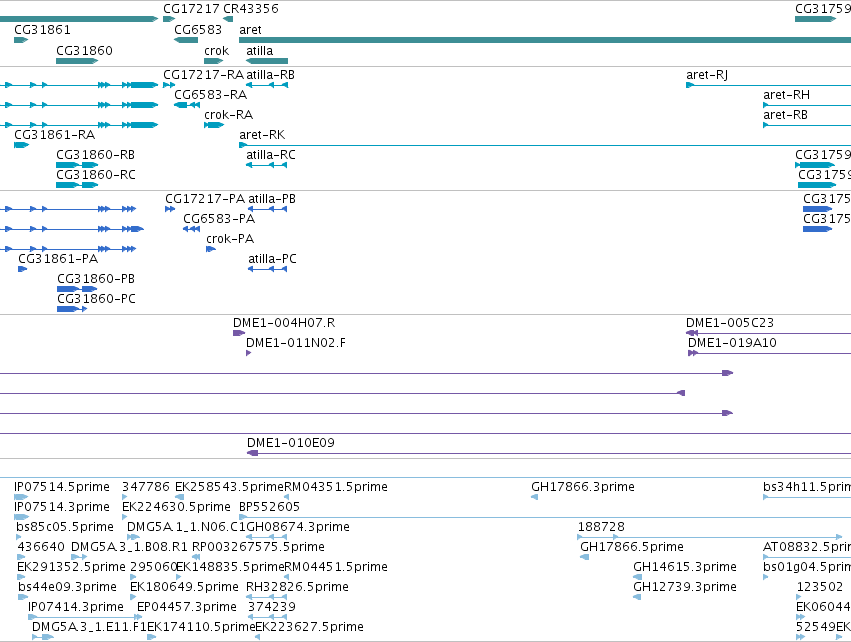Select EST IP07414.3prime
This screenshot has height=642, width=851.
coord(75,607)
